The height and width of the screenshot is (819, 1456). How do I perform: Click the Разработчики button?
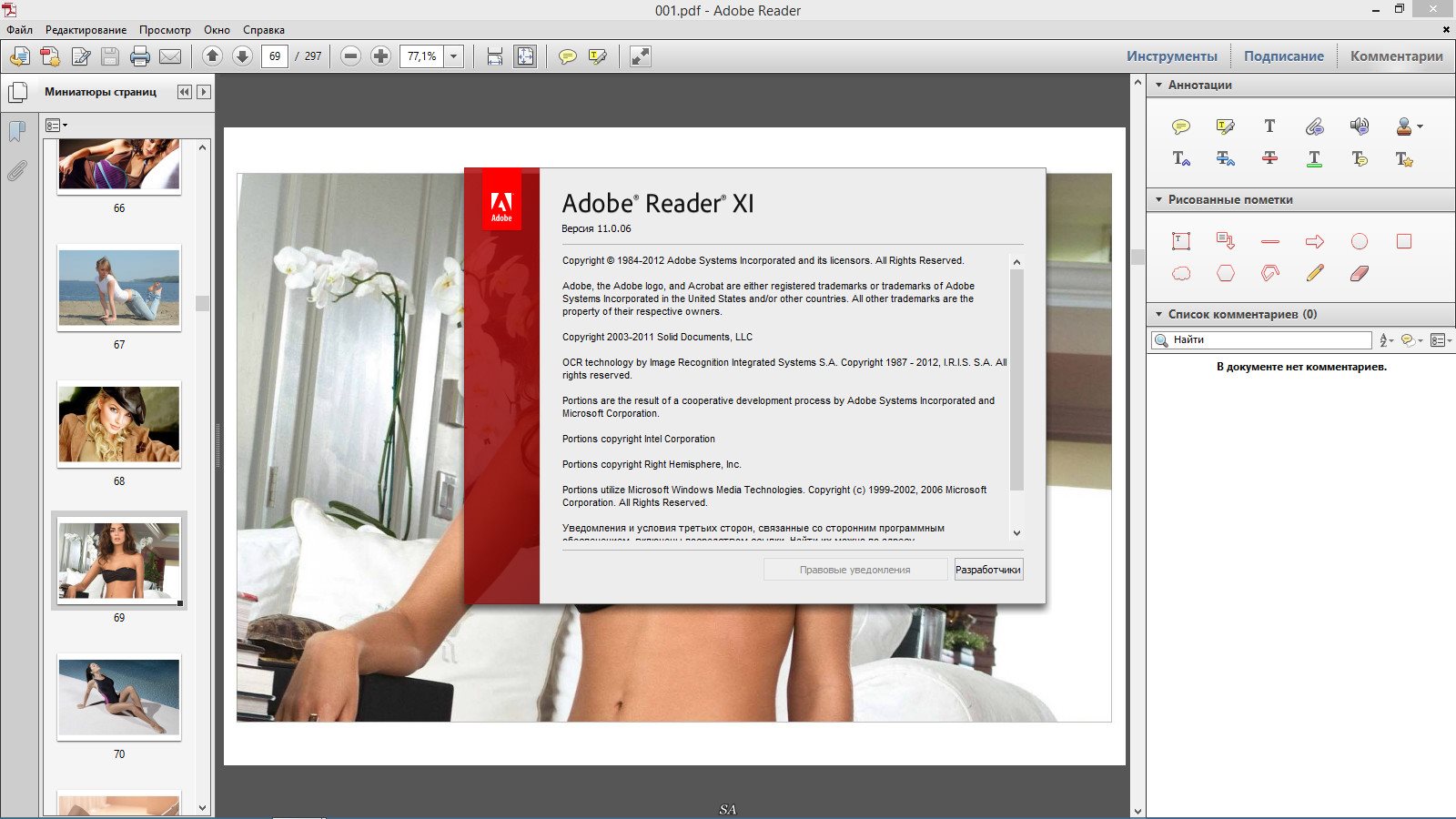click(988, 570)
